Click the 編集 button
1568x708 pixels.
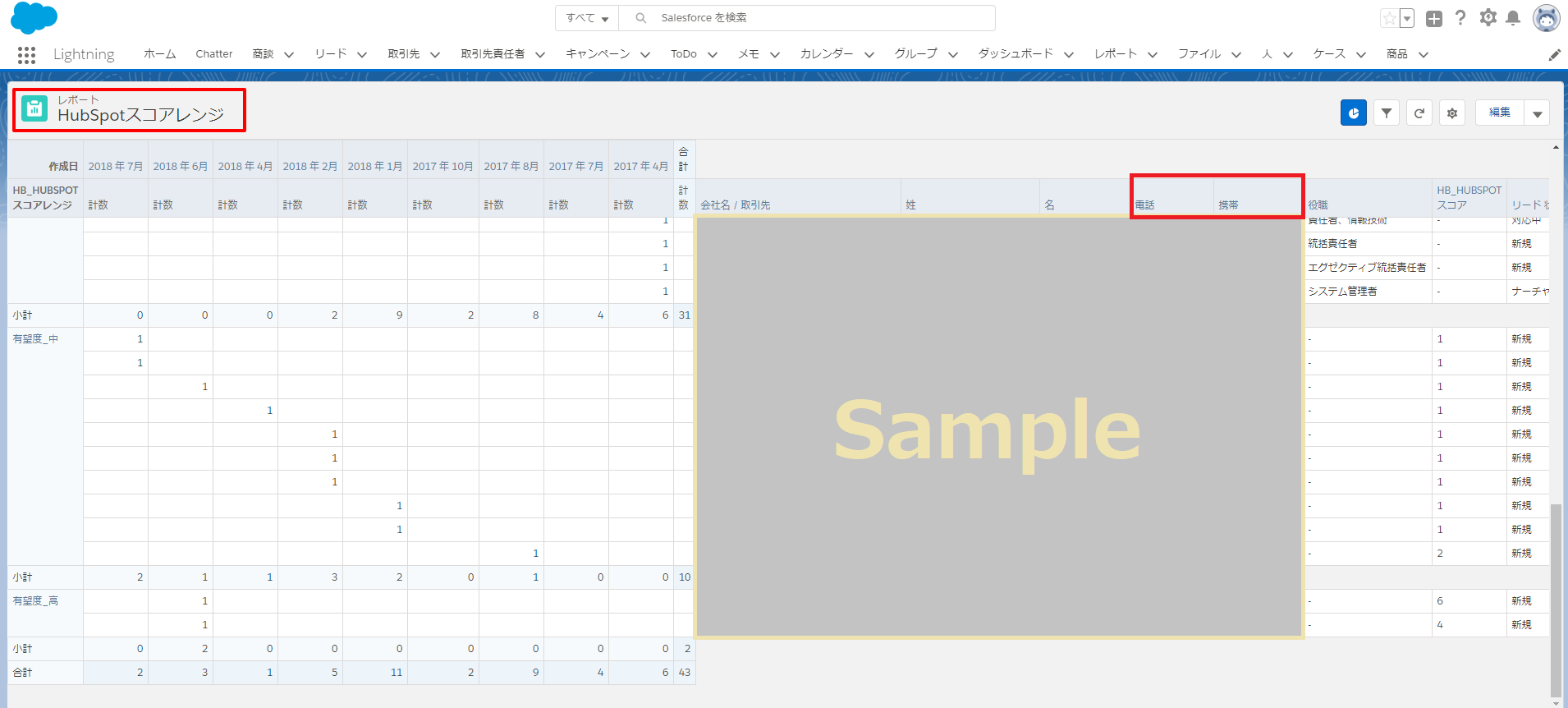pos(1499,113)
